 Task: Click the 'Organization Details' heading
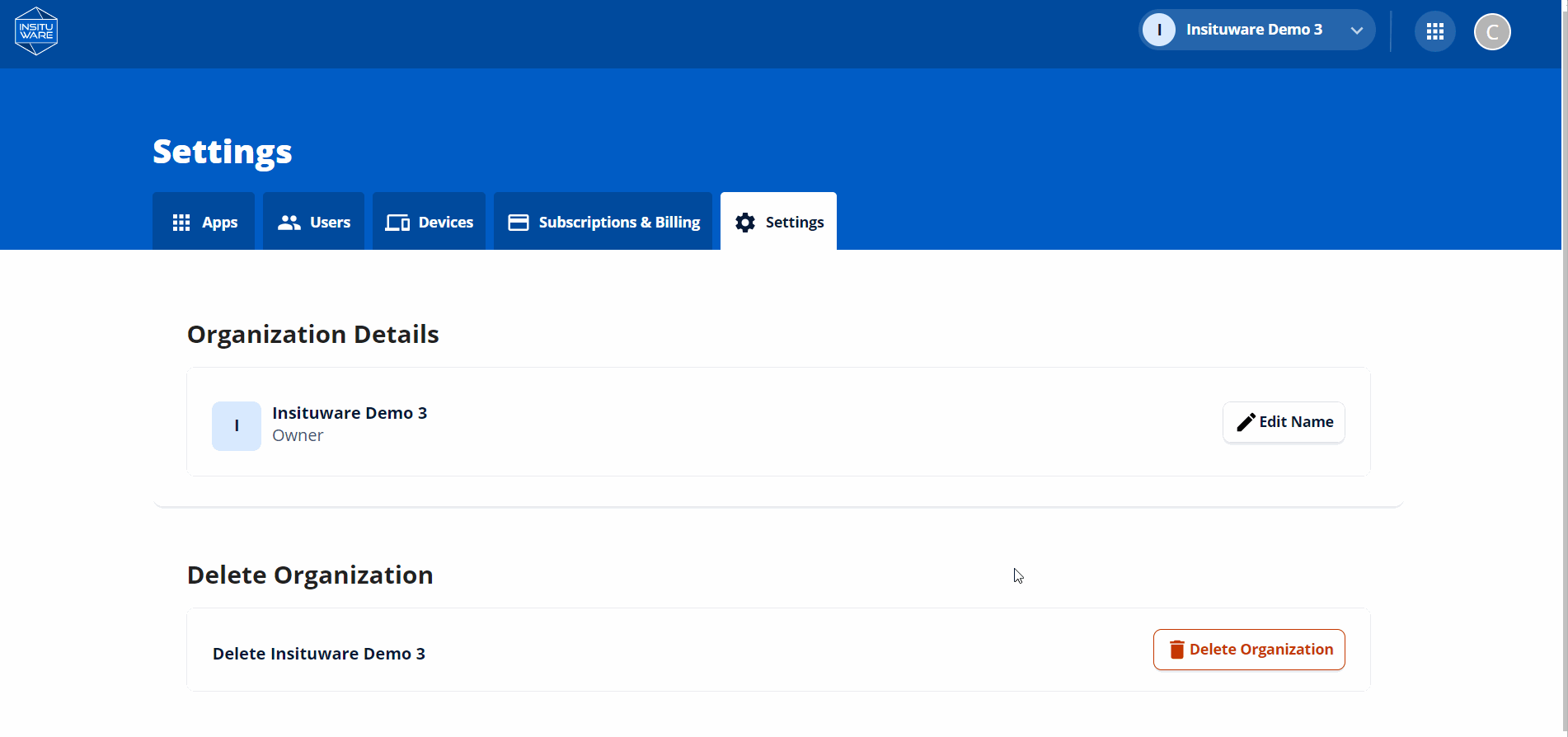313,334
